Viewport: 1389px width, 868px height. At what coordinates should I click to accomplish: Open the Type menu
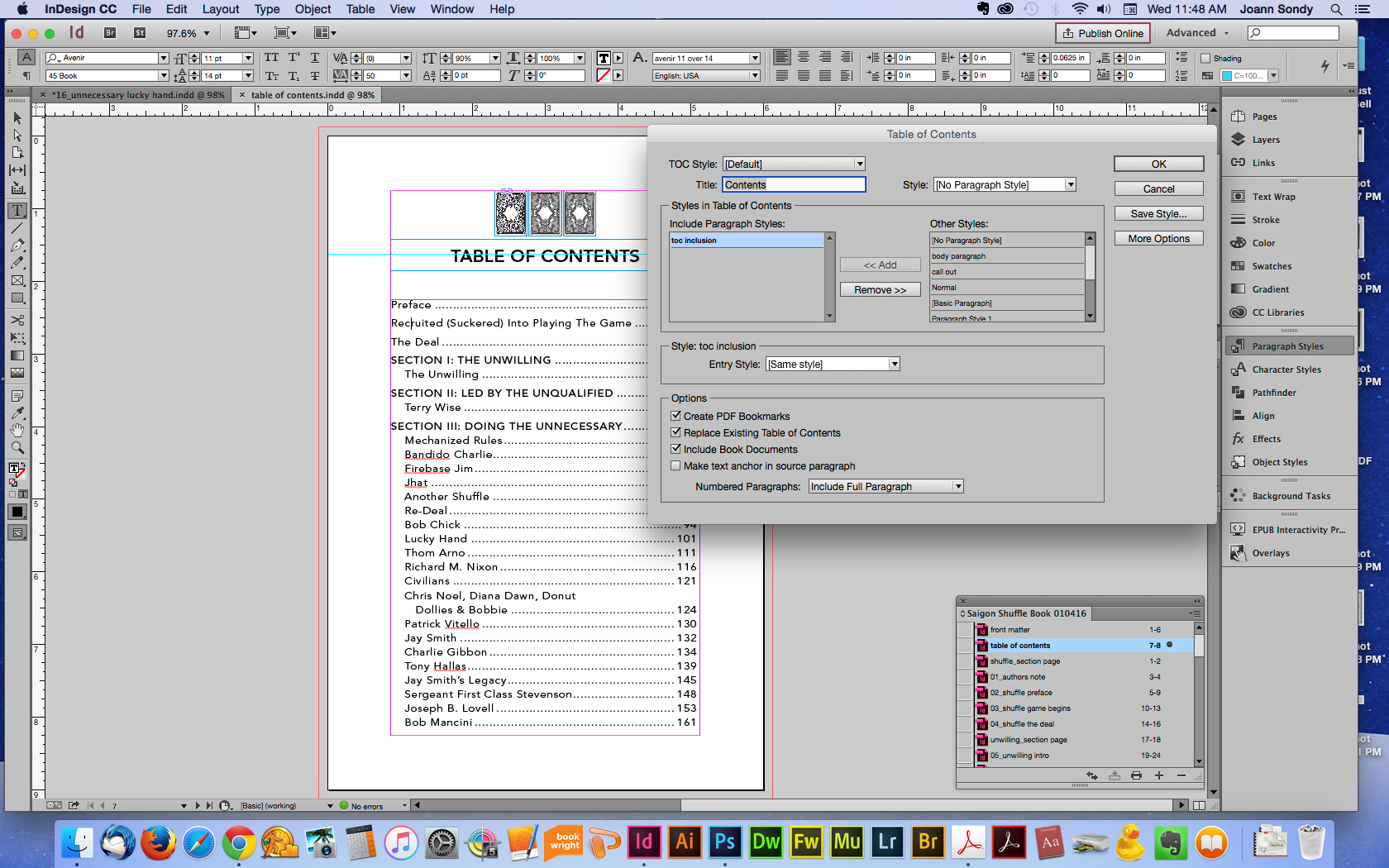[267, 9]
